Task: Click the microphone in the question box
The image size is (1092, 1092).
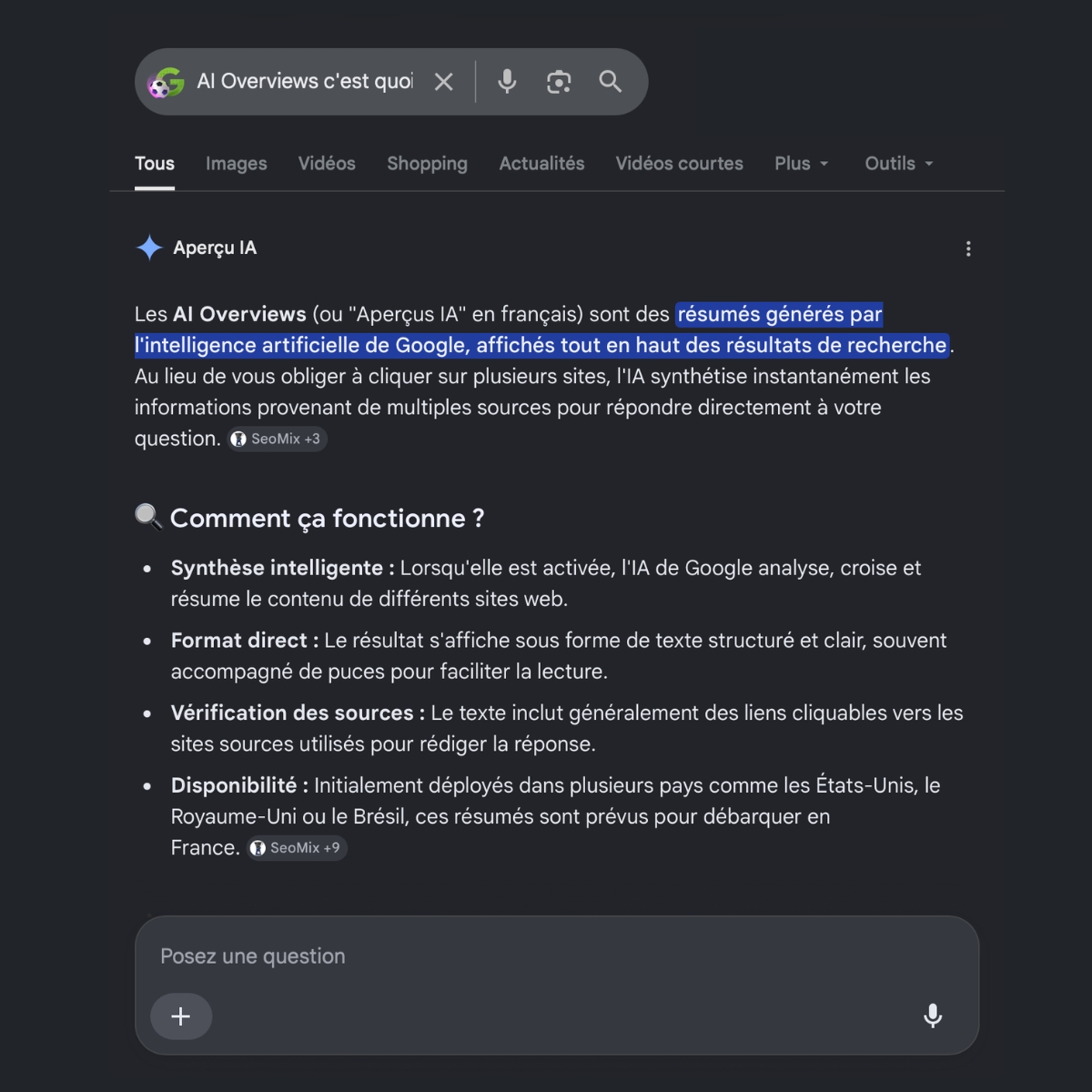Action: click(x=933, y=1016)
